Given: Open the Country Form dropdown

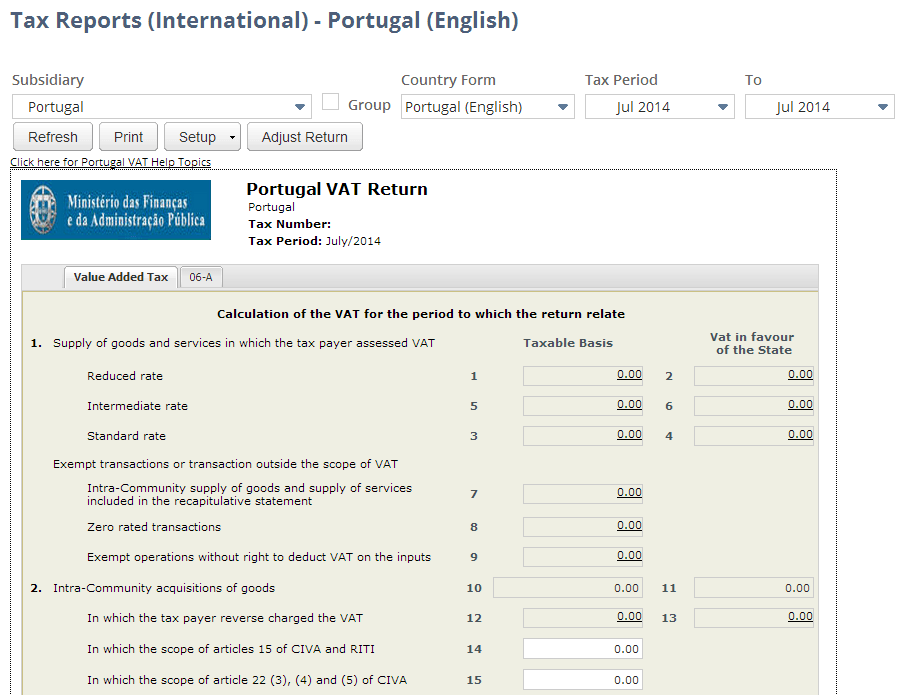Looking at the screenshot, I should click(487, 107).
